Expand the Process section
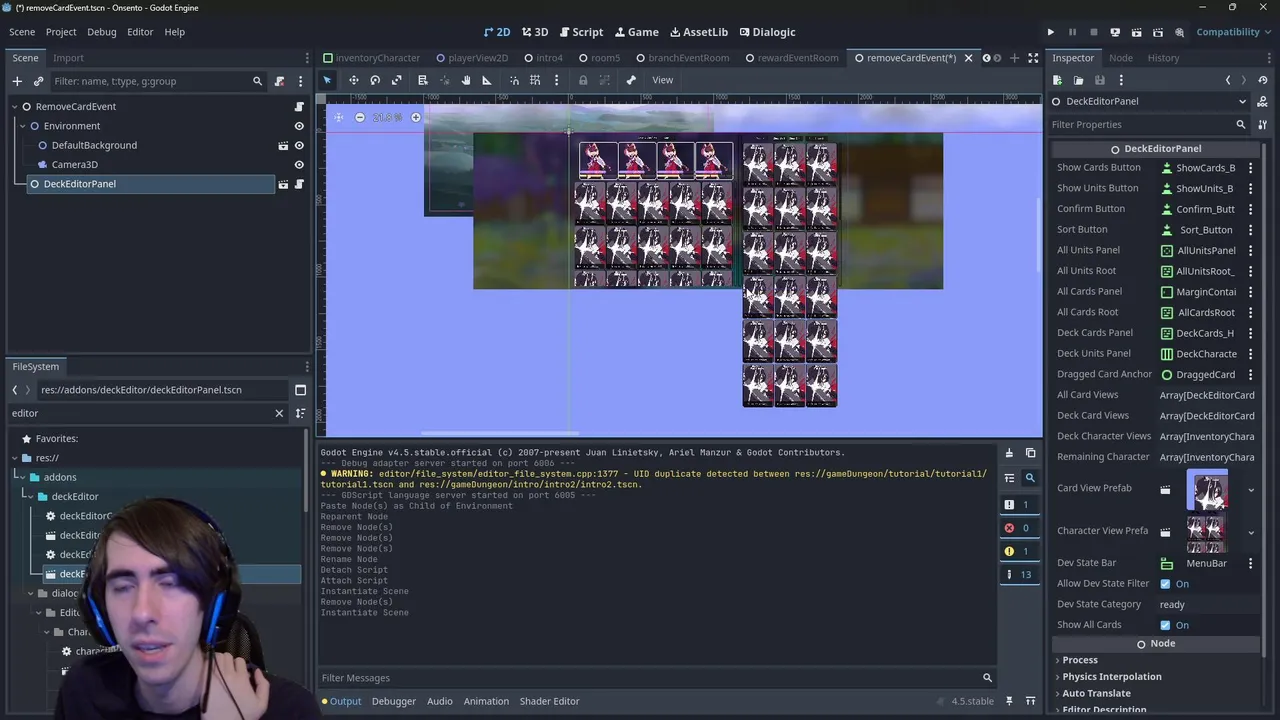This screenshot has width=1280, height=720. [x=1080, y=660]
